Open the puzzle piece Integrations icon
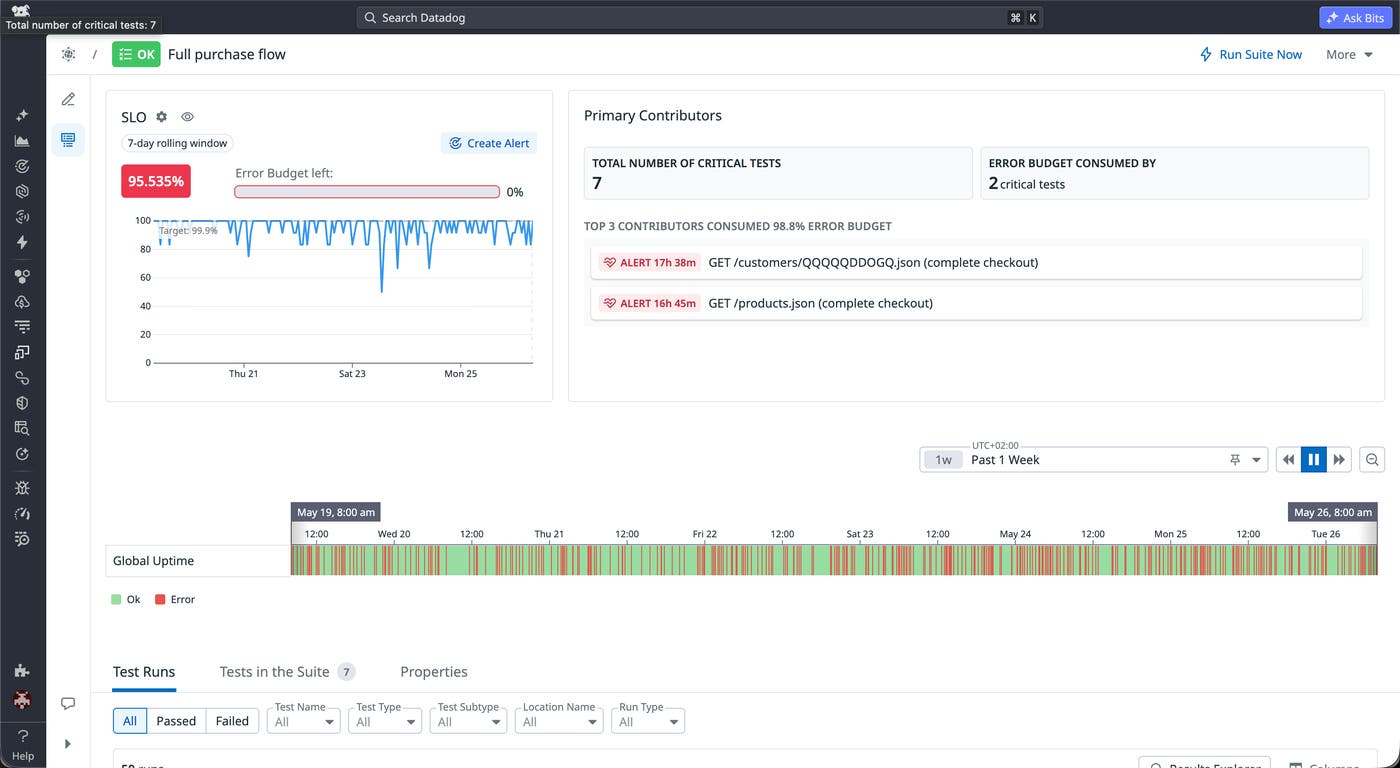 pos(22,671)
